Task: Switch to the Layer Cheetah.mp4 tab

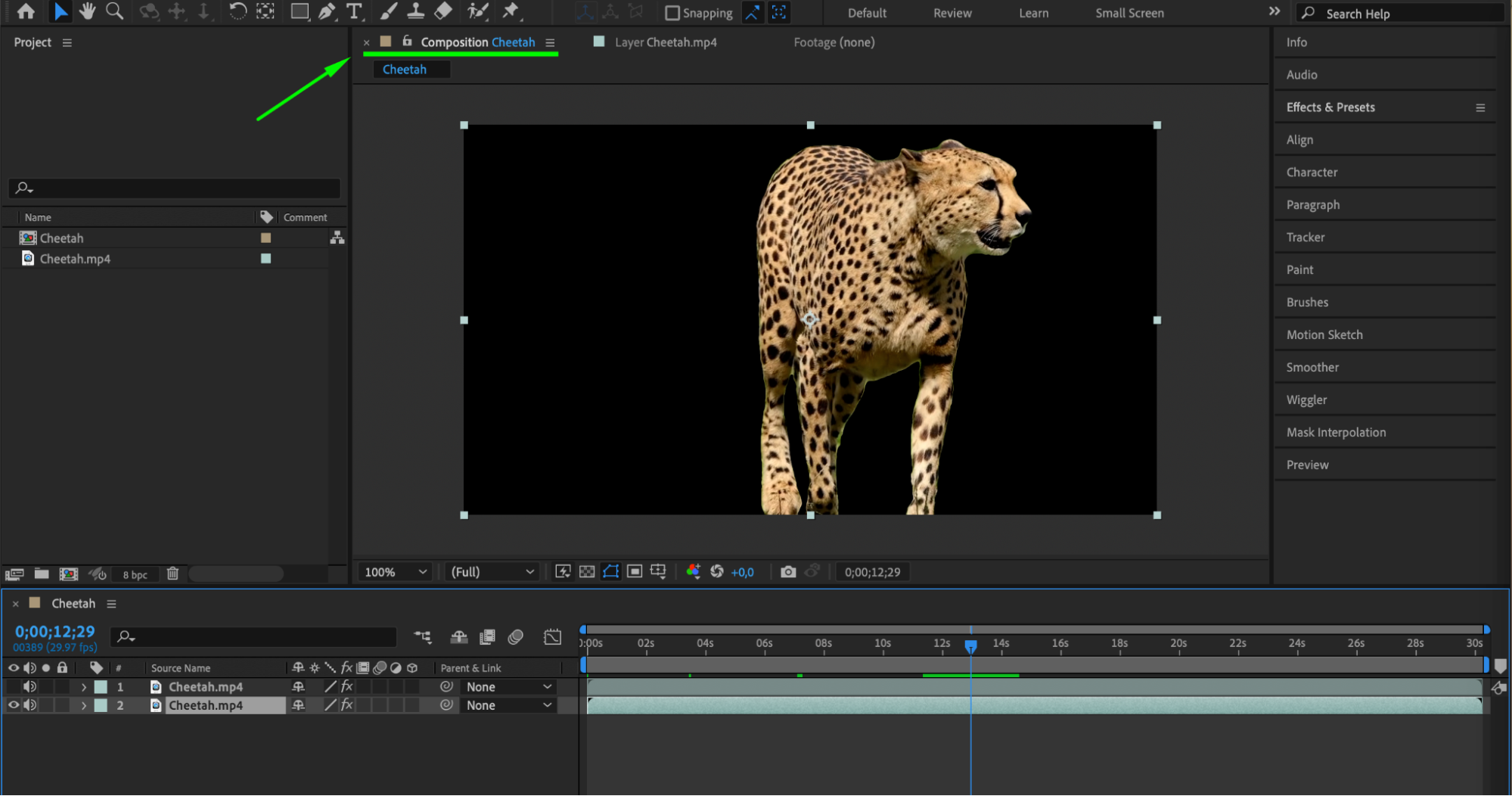Action: pyautogui.click(x=665, y=42)
